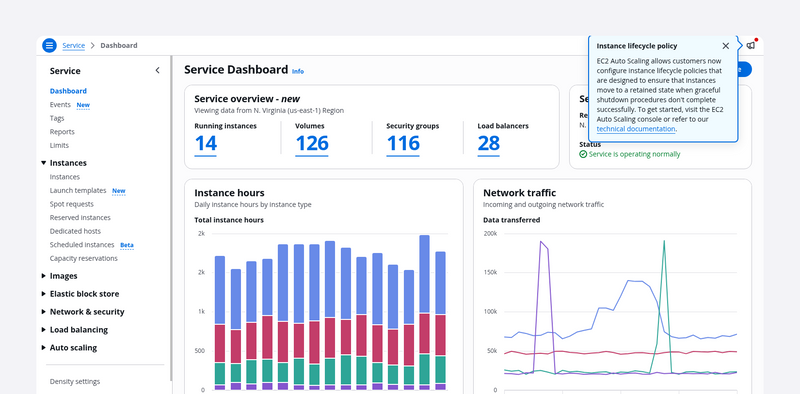Go to Launch templates navigation item

[x=78, y=190]
